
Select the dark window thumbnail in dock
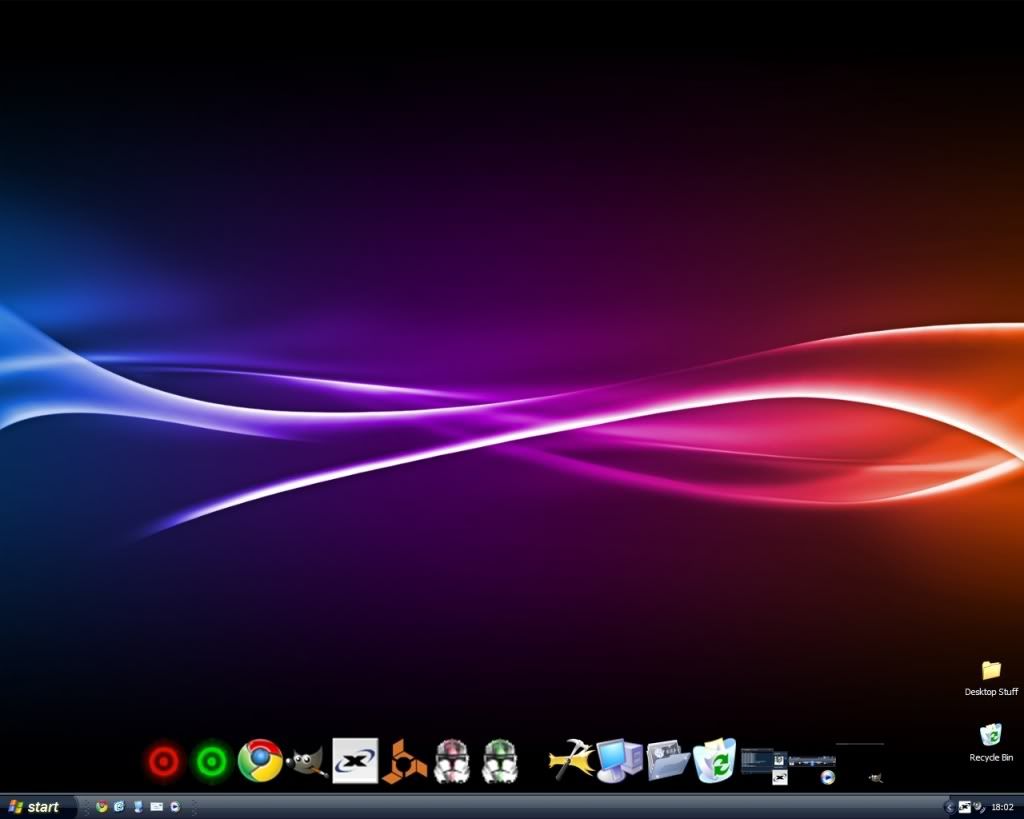pyautogui.click(x=763, y=761)
